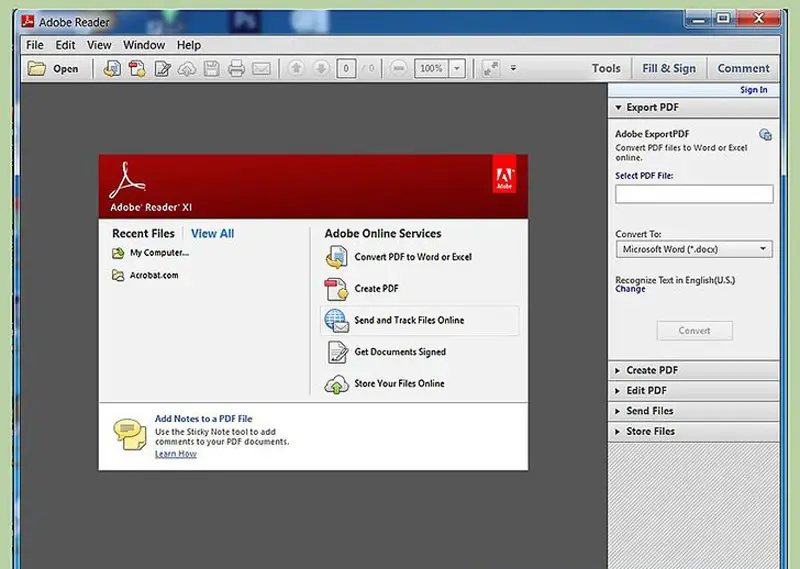Go to next page with down arrow
Image resolution: width=800 pixels, height=569 pixels.
click(x=321, y=68)
